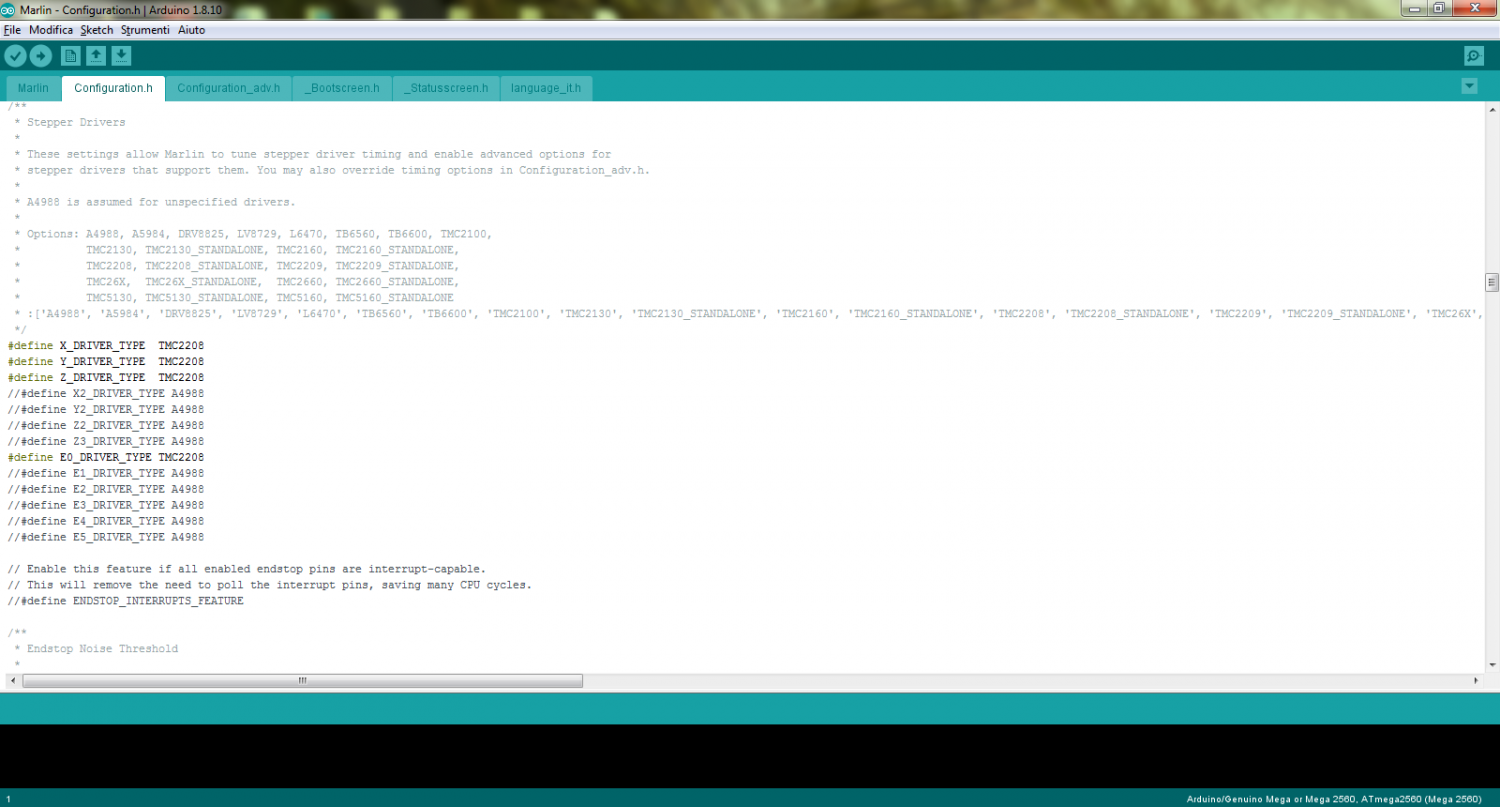The height and width of the screenshot is (807, 1500).
Task: Click the '#define Y_DRIVER_TYPE TMC2208' line
Action: pyautogui.click(x=106, y=361)
